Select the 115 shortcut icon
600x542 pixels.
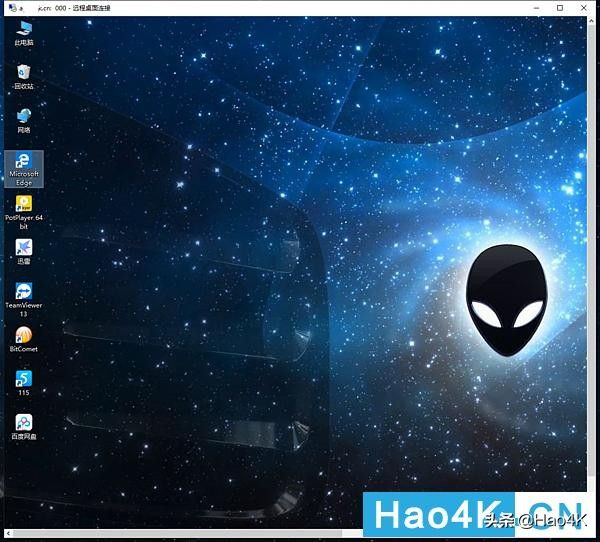pos(24,383)
